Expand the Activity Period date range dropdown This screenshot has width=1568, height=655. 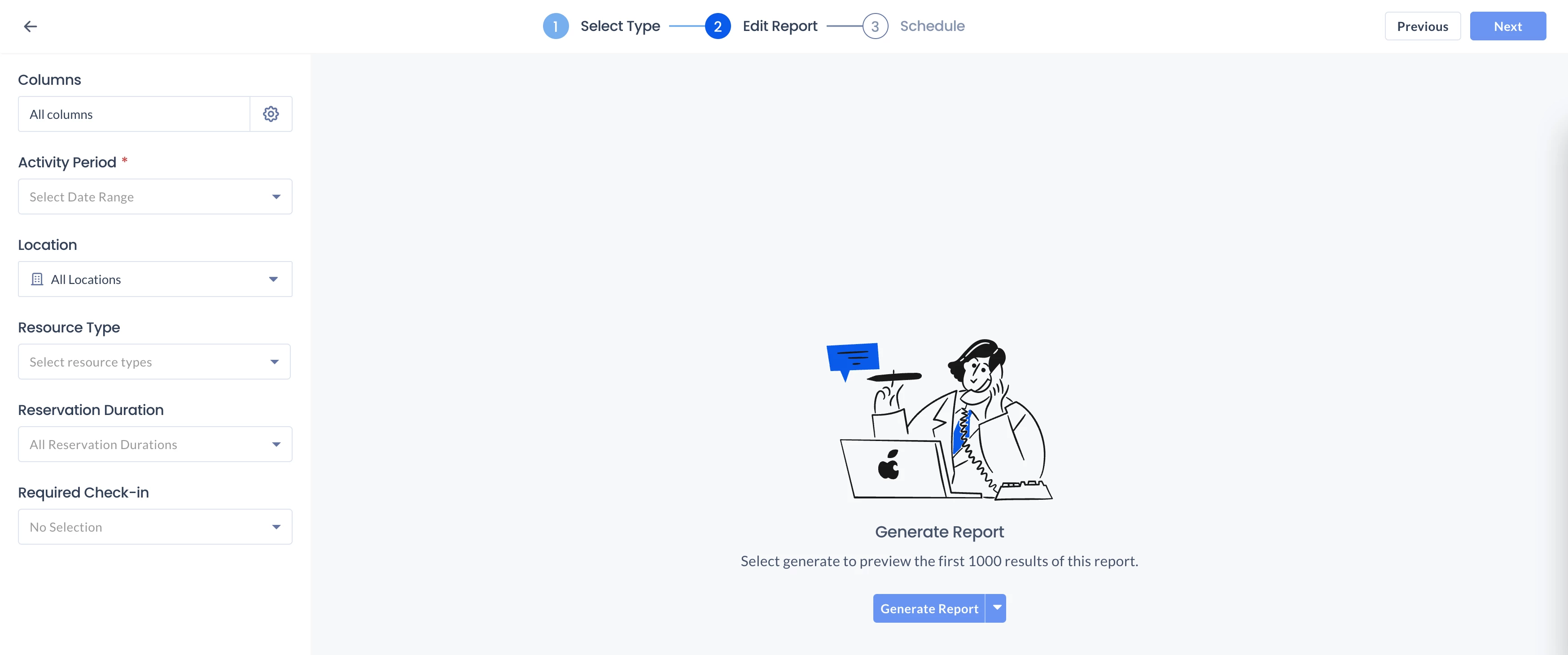click(x=155, y=196)
